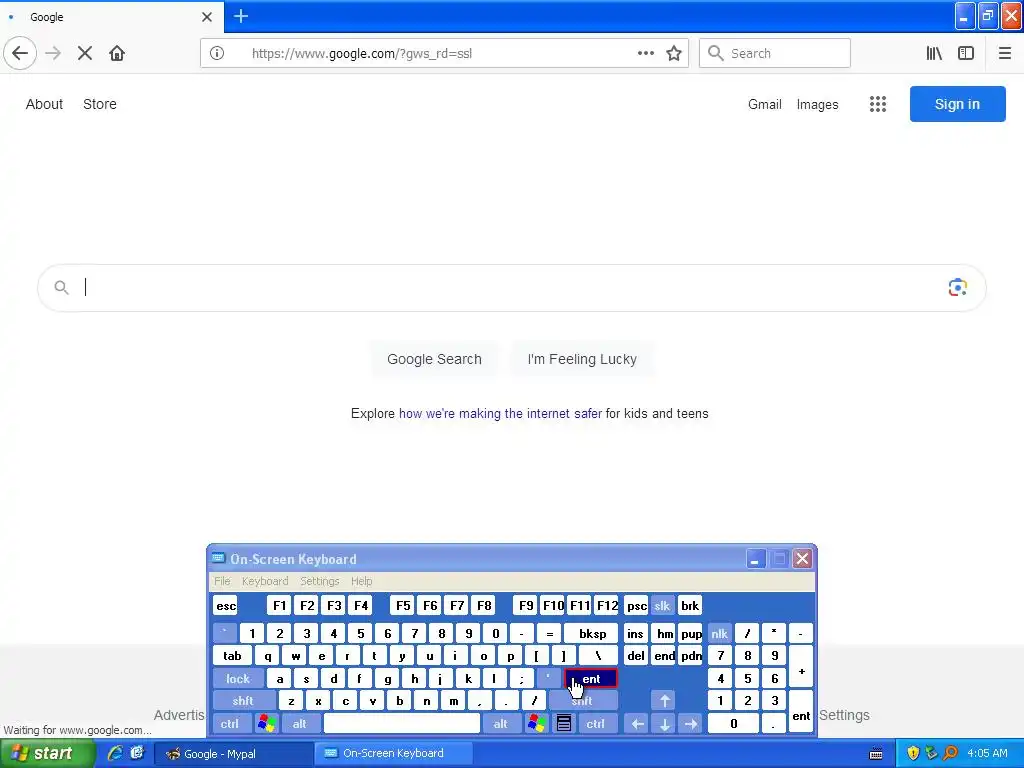Open the Library icon in the toolbar
This screenshot has width=1024, height=768.
934,53
